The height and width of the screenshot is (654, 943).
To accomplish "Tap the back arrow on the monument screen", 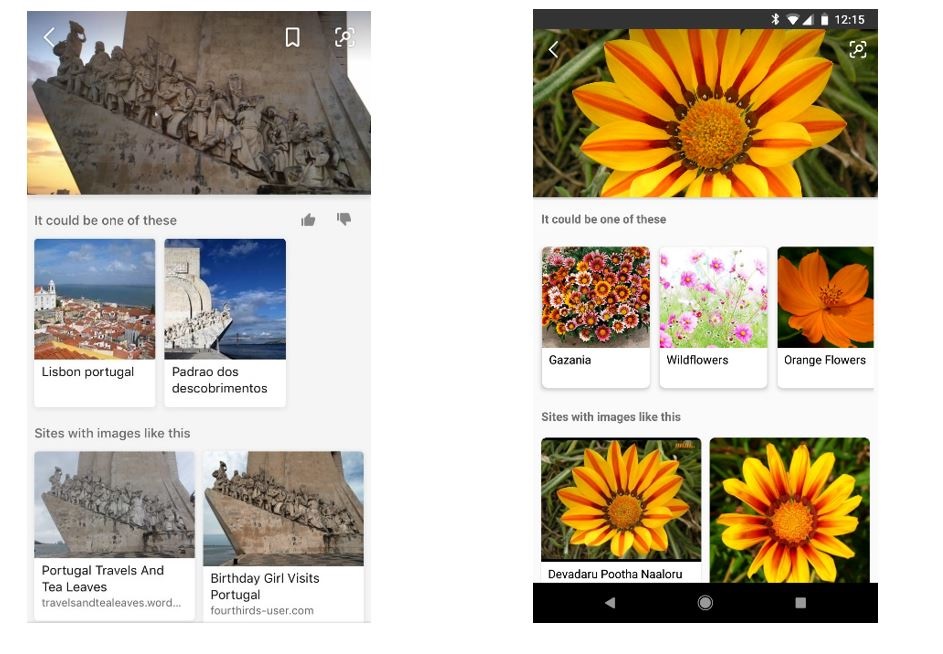I will click(49, 37).
